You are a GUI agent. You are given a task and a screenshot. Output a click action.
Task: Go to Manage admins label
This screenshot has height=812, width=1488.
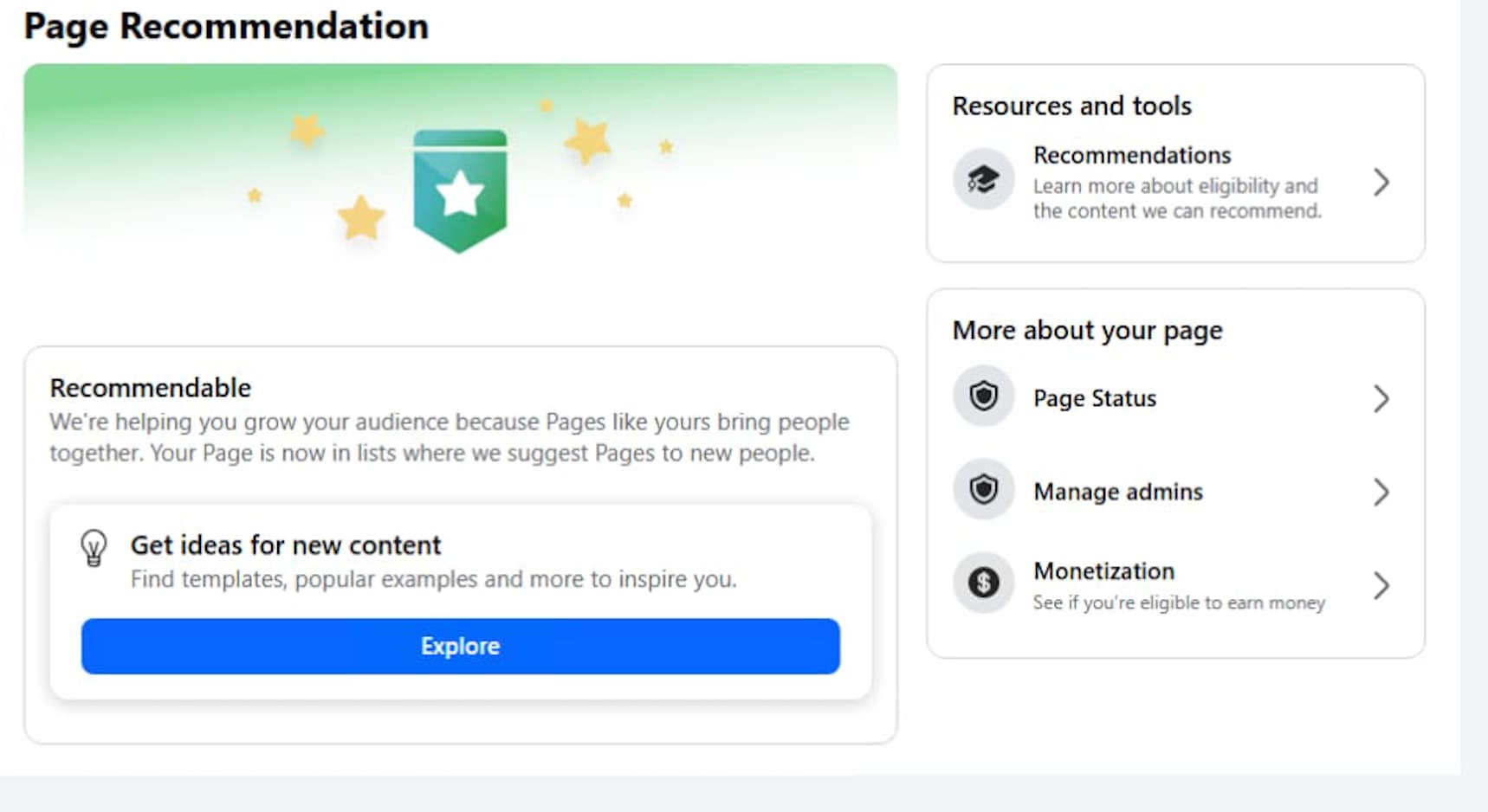tap(1118, 493)
